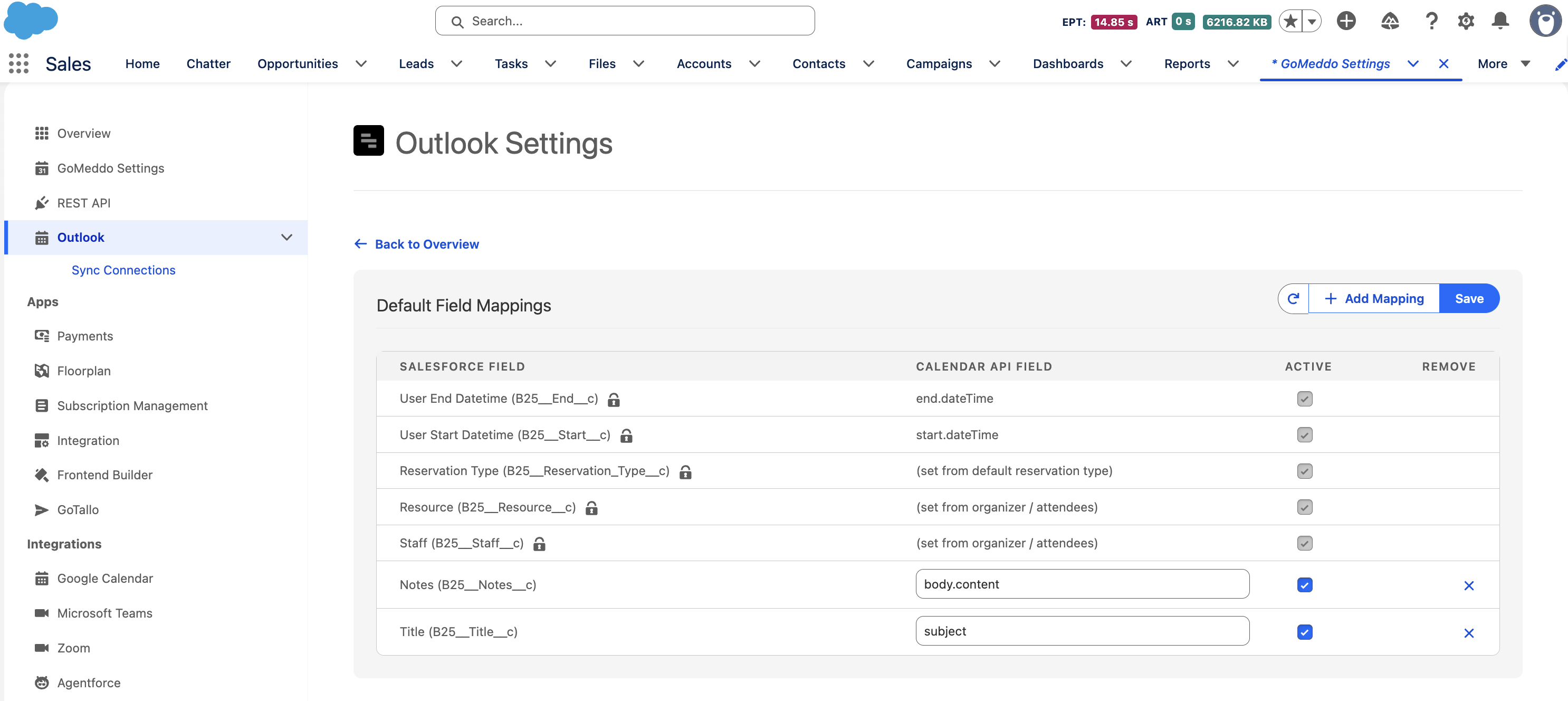
Task: Open the setup gear icon
Action: click(x=1466, y=21)
